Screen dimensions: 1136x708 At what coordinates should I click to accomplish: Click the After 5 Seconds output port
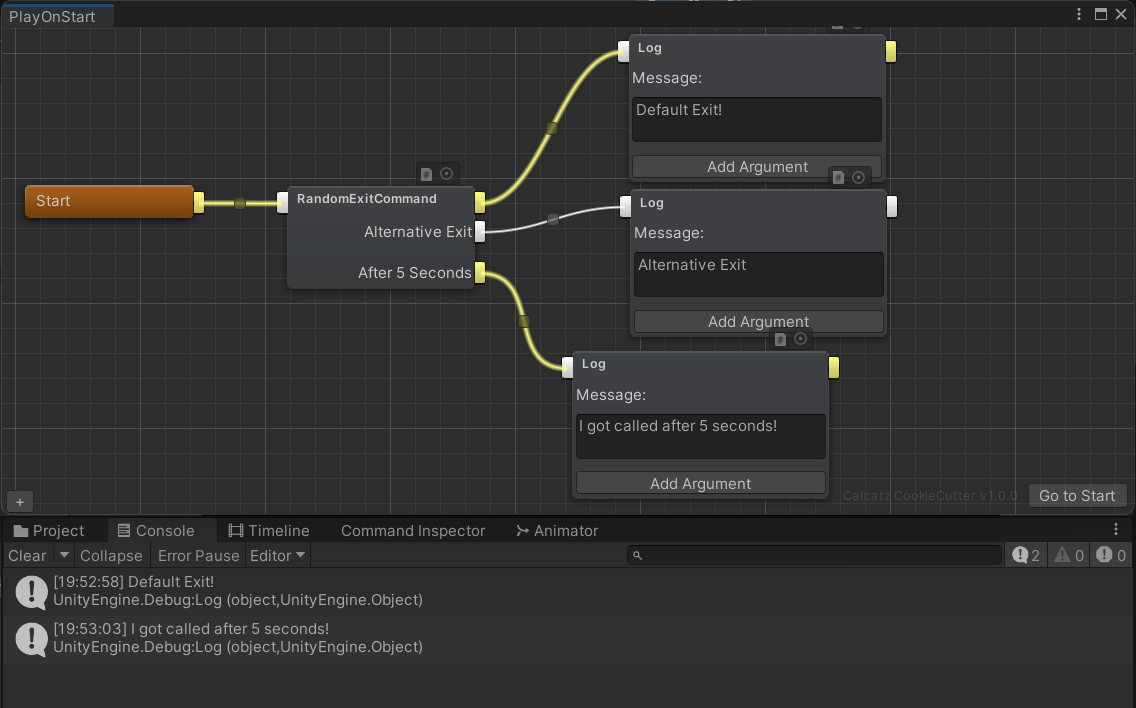pyautogui.click(x=480, y=272)
